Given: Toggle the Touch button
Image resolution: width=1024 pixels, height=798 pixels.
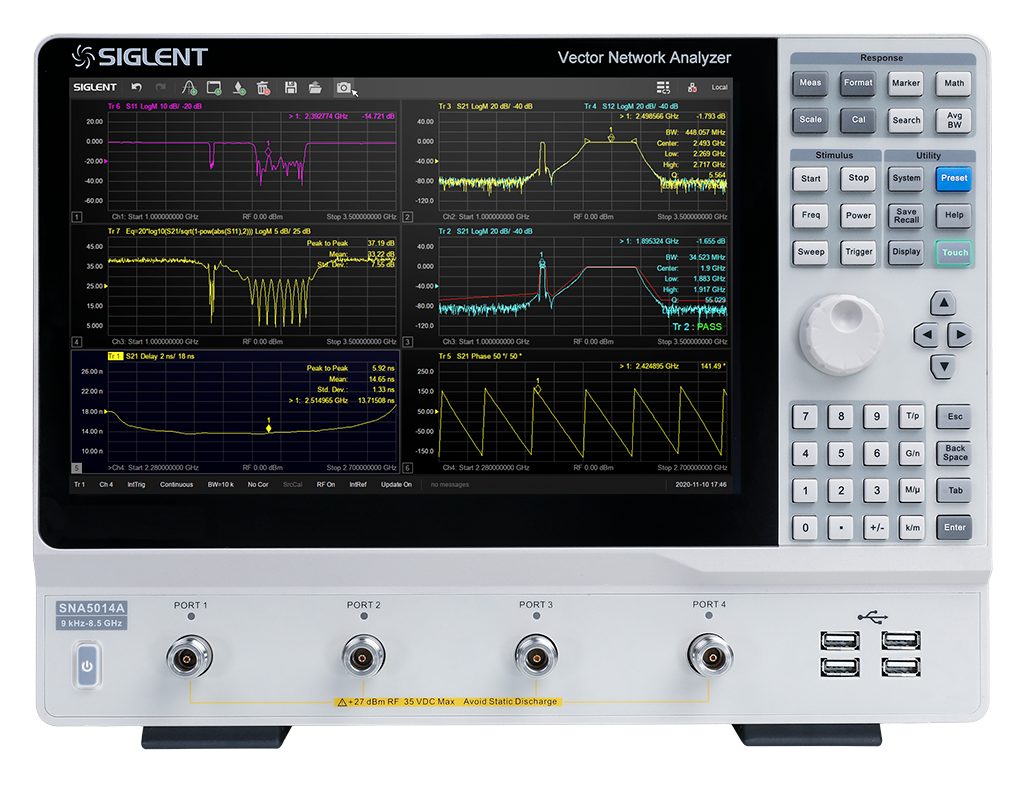Looking at the screenshot, I should click(x=954, y=252).
